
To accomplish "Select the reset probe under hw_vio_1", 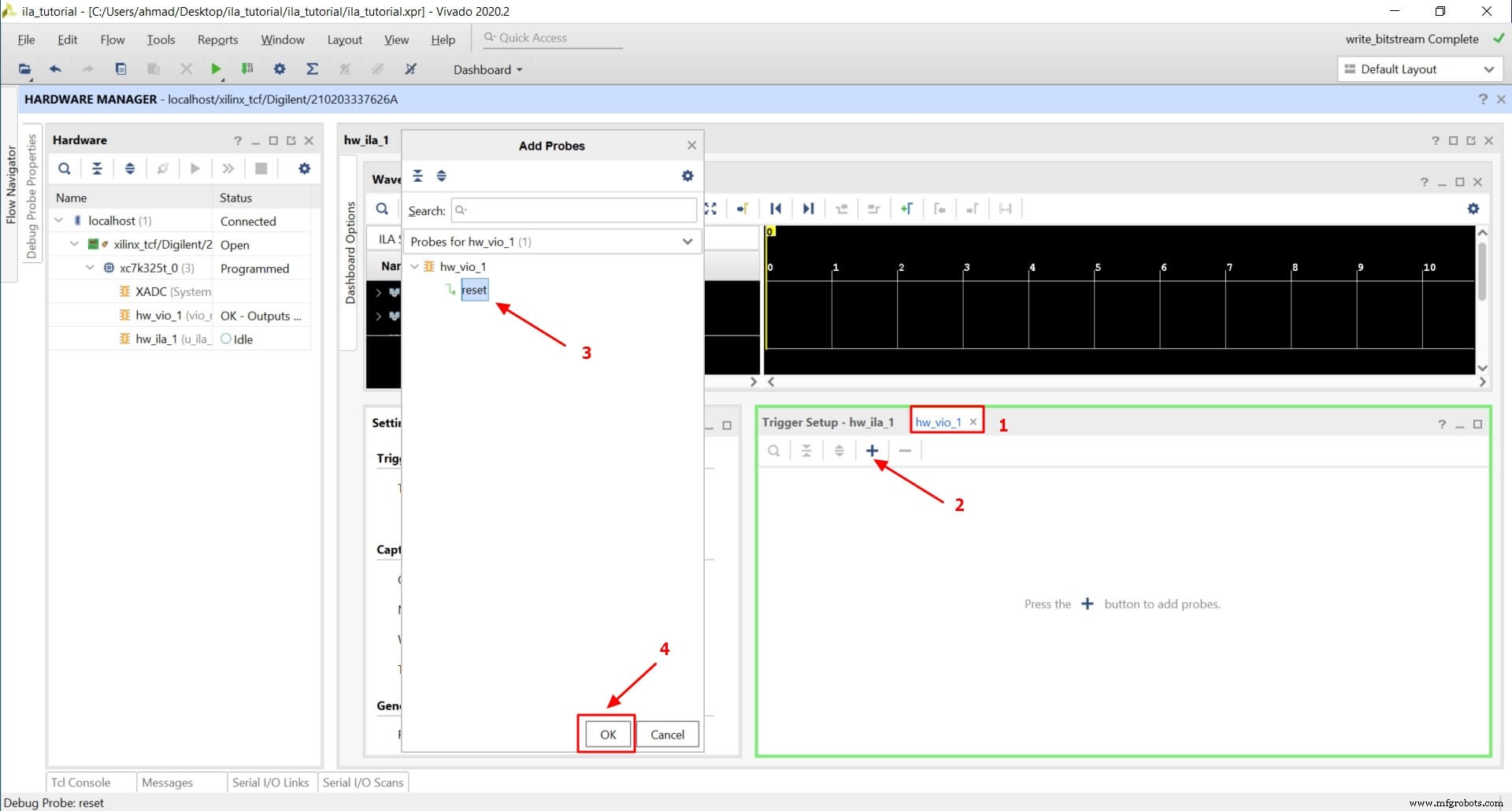I will [x=473, y=290].
